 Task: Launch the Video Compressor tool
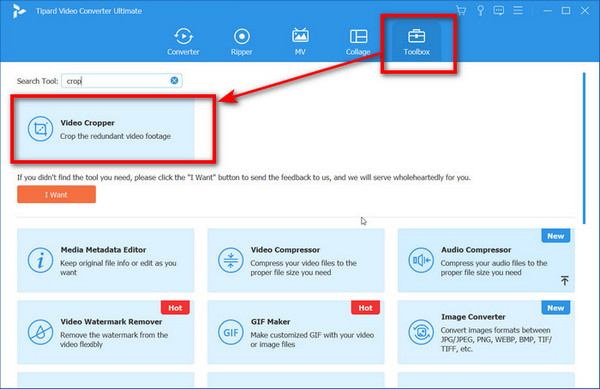pyautogui.click(x=296, y=260)
